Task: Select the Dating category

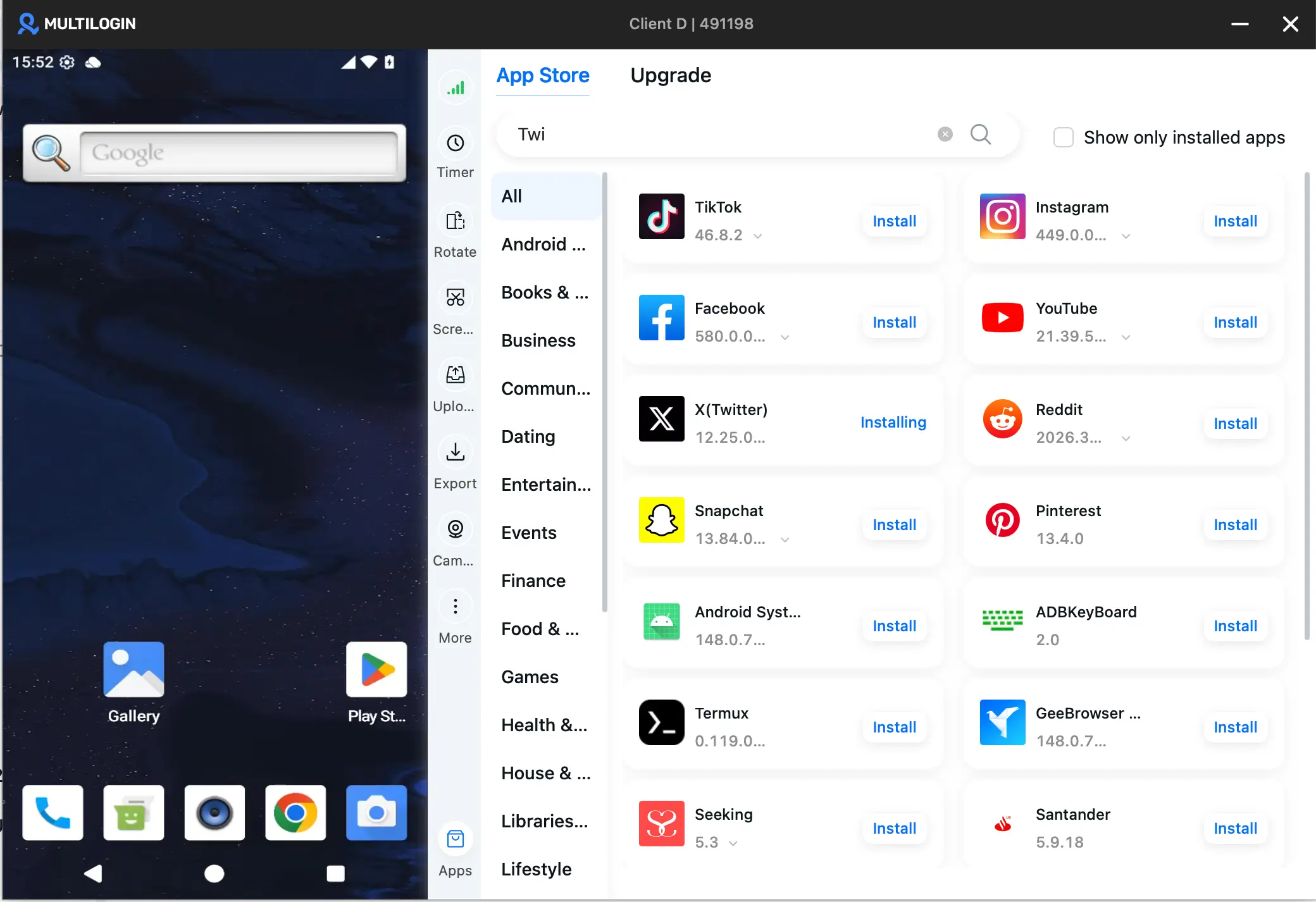Action: point(546,436)
